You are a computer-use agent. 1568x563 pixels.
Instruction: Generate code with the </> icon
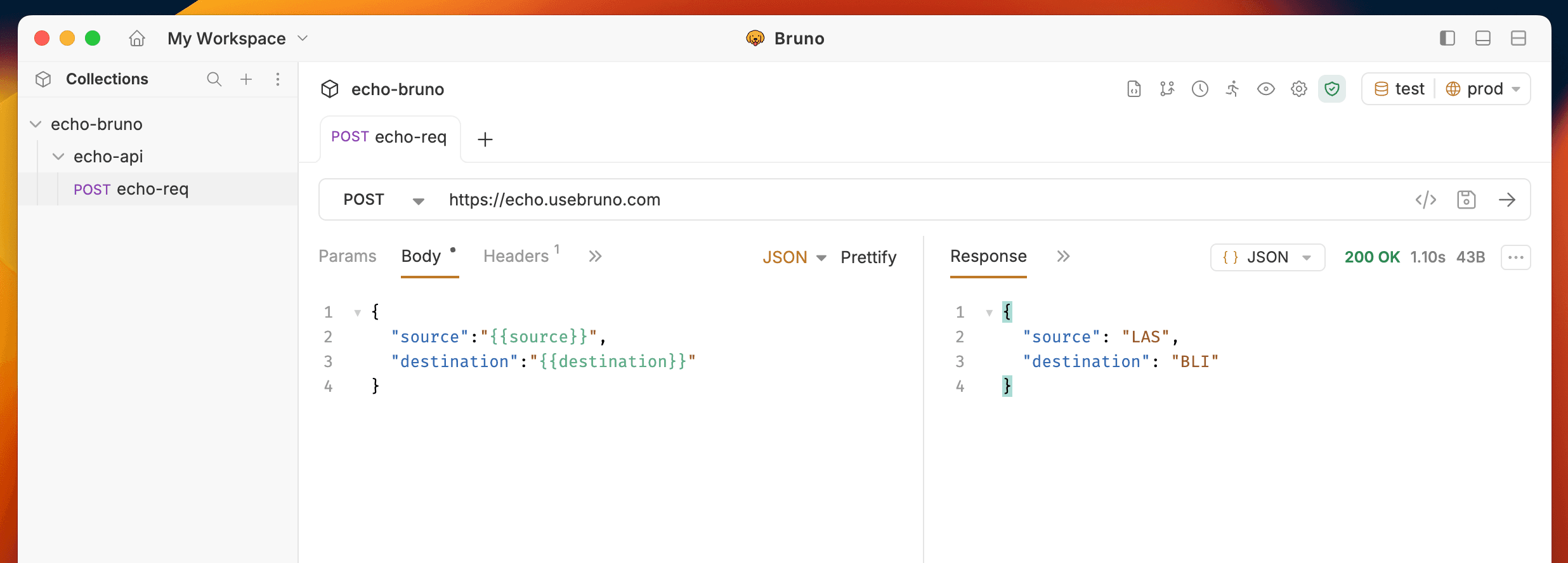1426,200
